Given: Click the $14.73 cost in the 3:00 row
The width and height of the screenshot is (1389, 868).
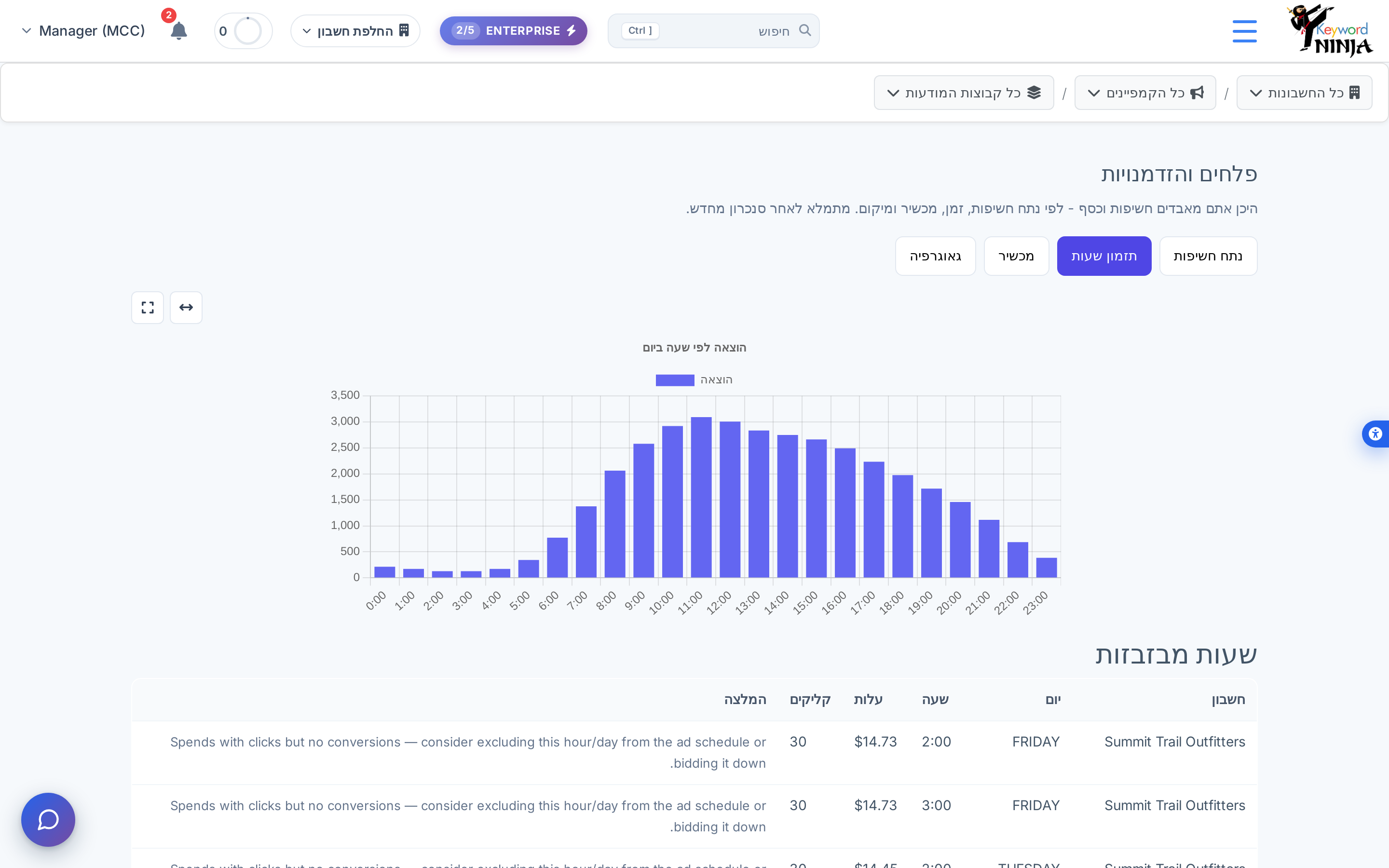Looking at the screenshot, I should (875, 805).
